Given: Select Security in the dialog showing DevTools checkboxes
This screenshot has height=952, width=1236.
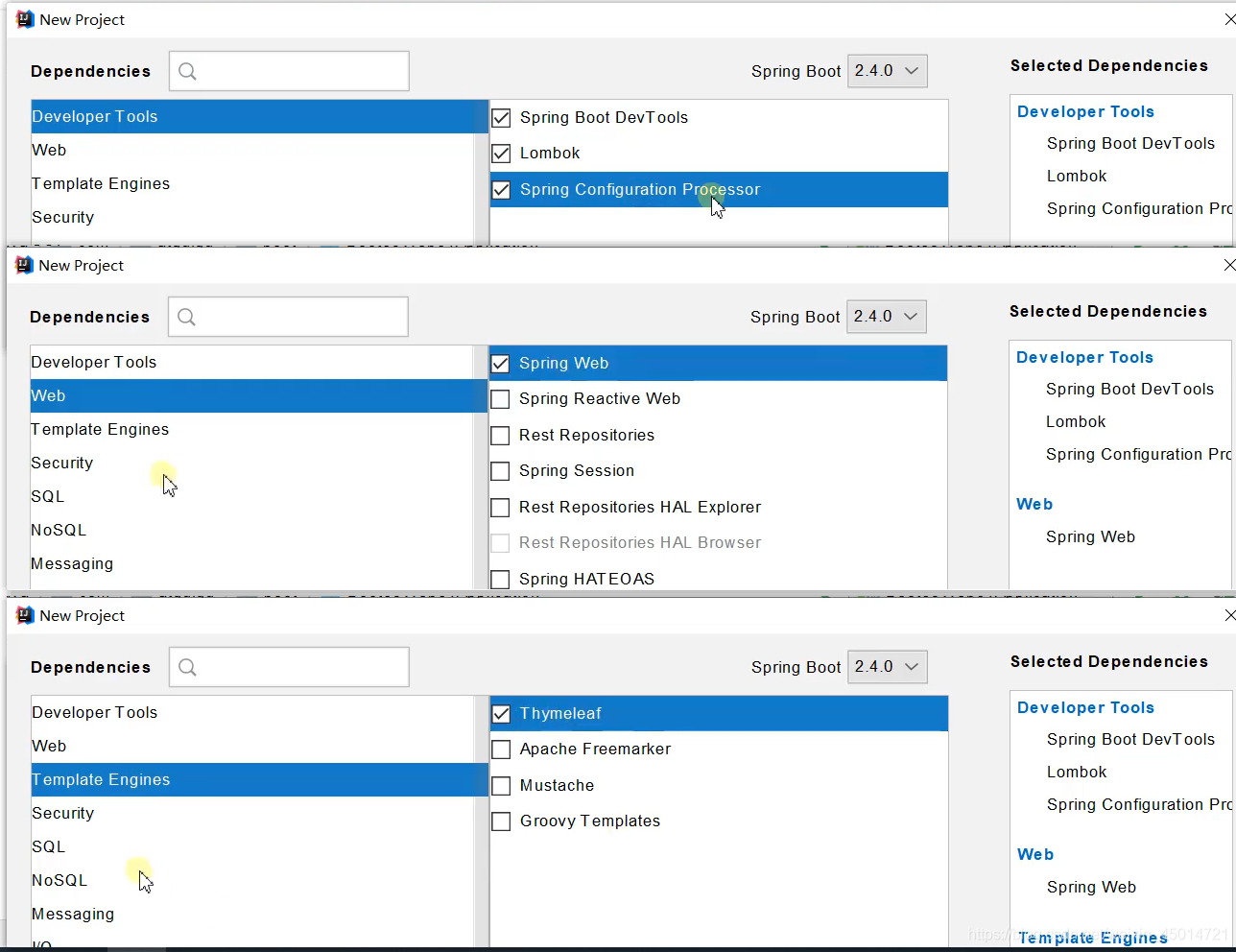Looking at the screenshot, I should coord(253,217).
